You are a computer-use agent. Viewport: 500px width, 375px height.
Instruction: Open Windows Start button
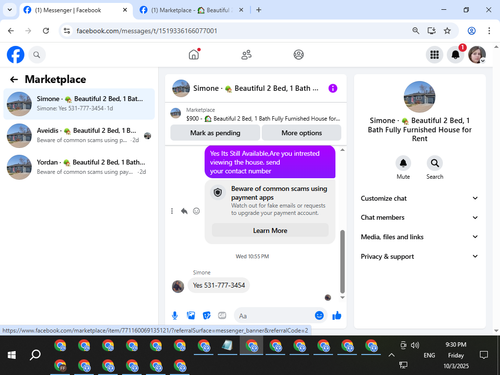[x=12, y=355]
